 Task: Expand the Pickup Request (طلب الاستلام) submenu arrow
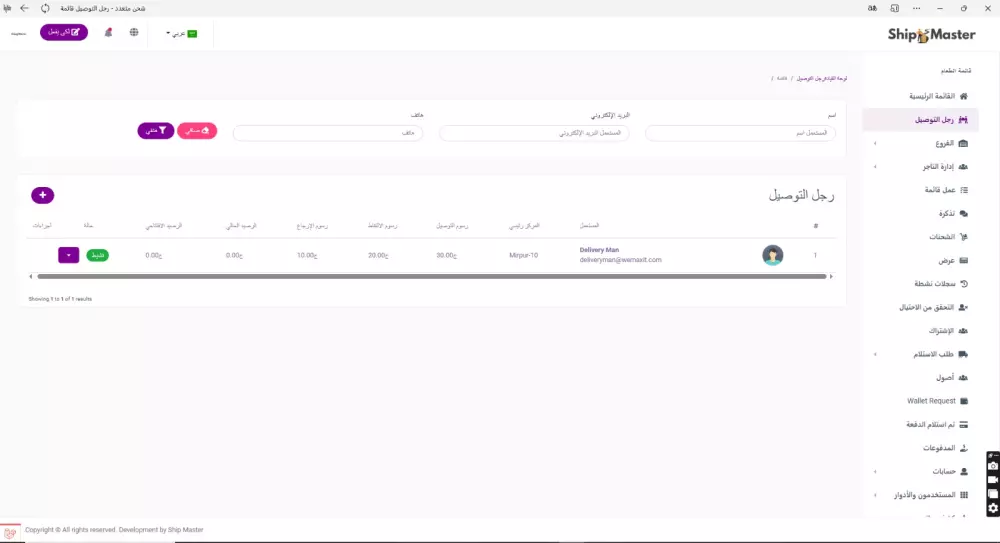point(875,354)
